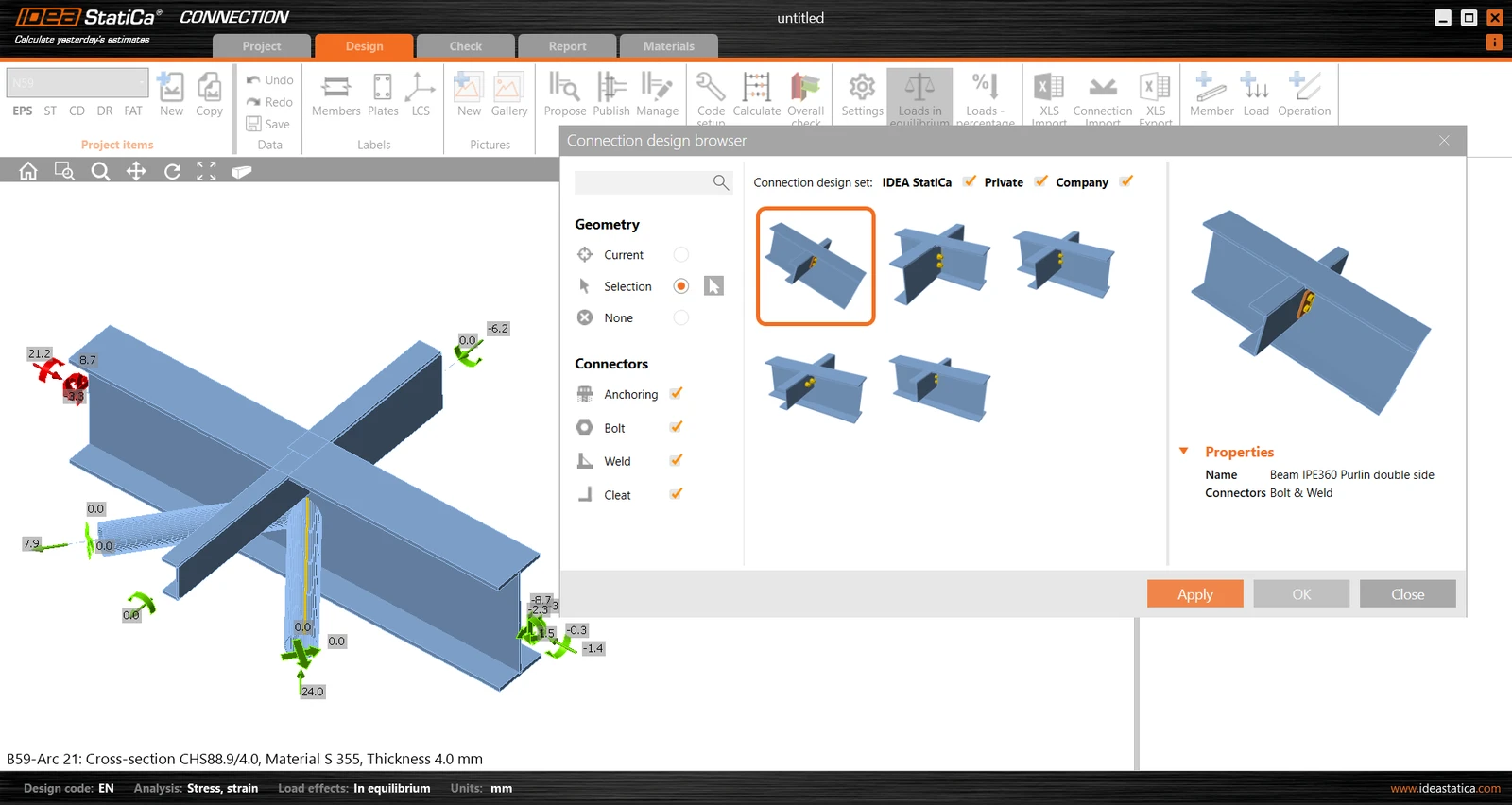Open the Materials tab

click(668, 46)
